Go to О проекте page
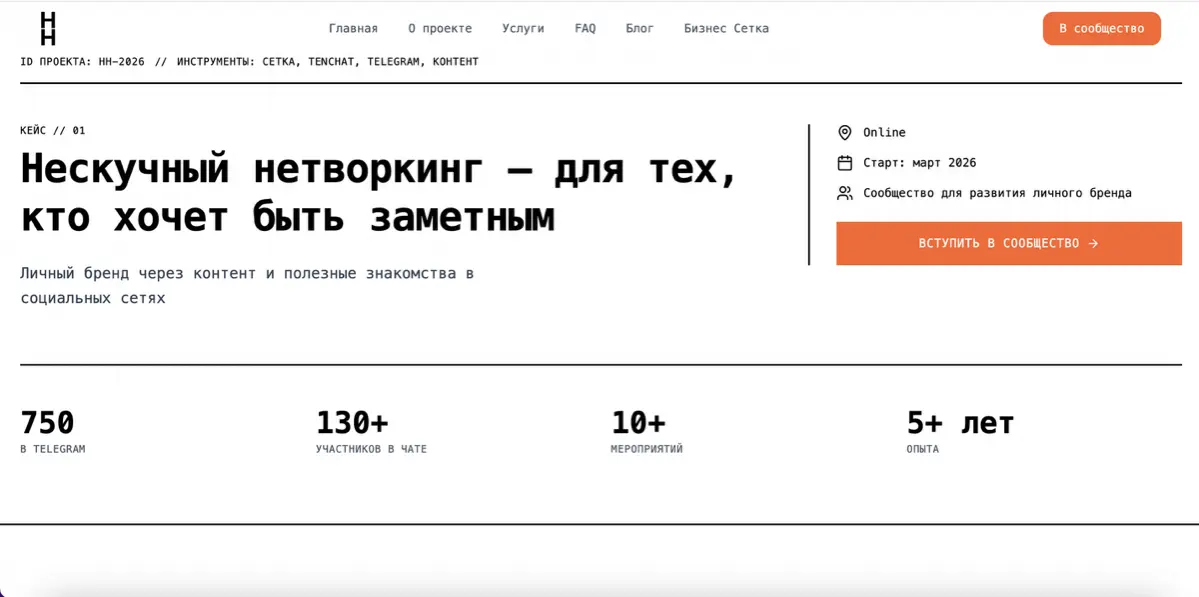Screen dimensions: 1199x597 tap(440, 28)
